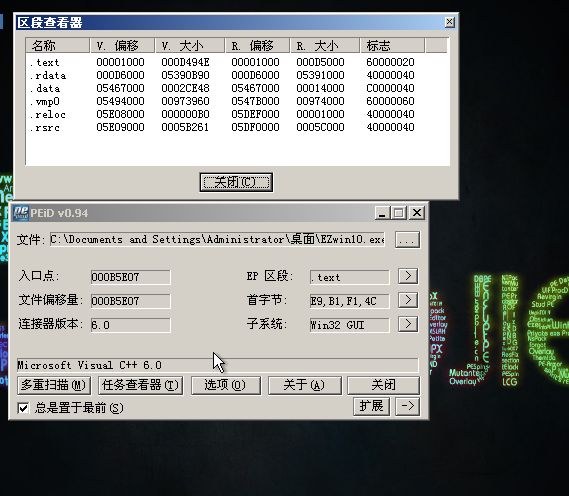Viewport: 569px width, 496px height.
Task: Click the 首字节 field E9,B1,F1,4C
Action: [349, 301]
